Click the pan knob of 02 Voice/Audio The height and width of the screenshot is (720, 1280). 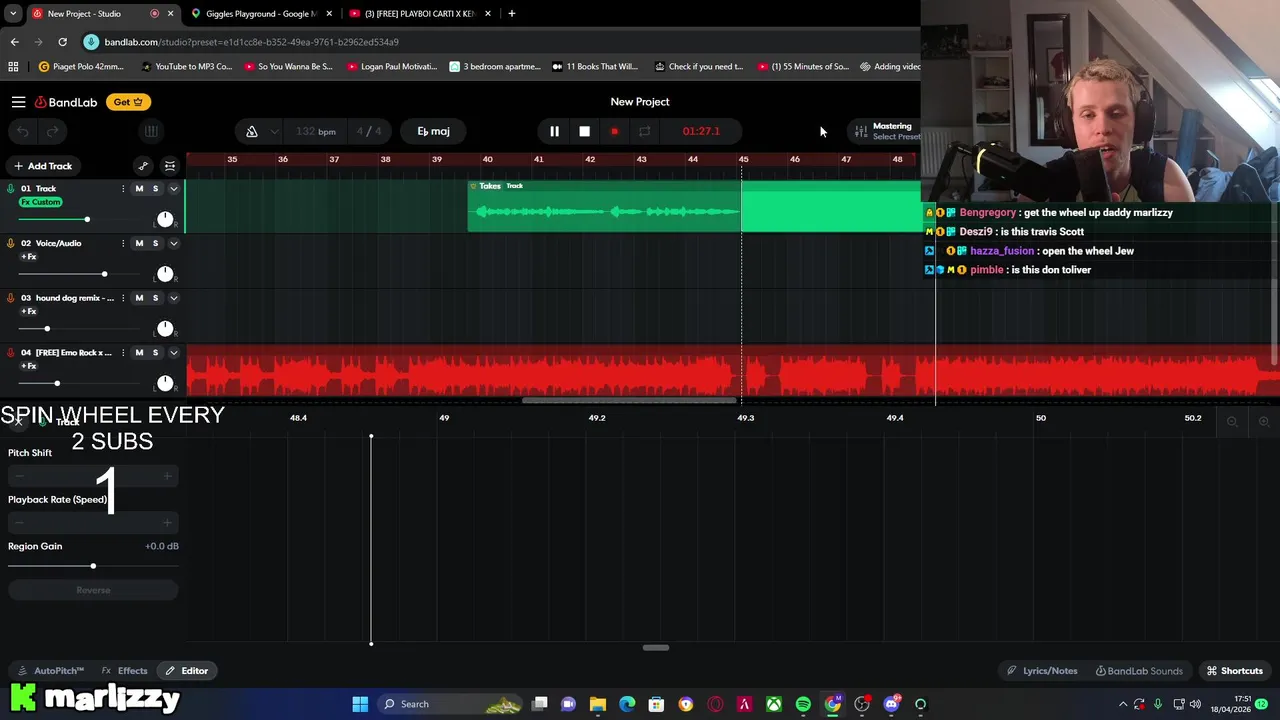click(x=165, y=274)
